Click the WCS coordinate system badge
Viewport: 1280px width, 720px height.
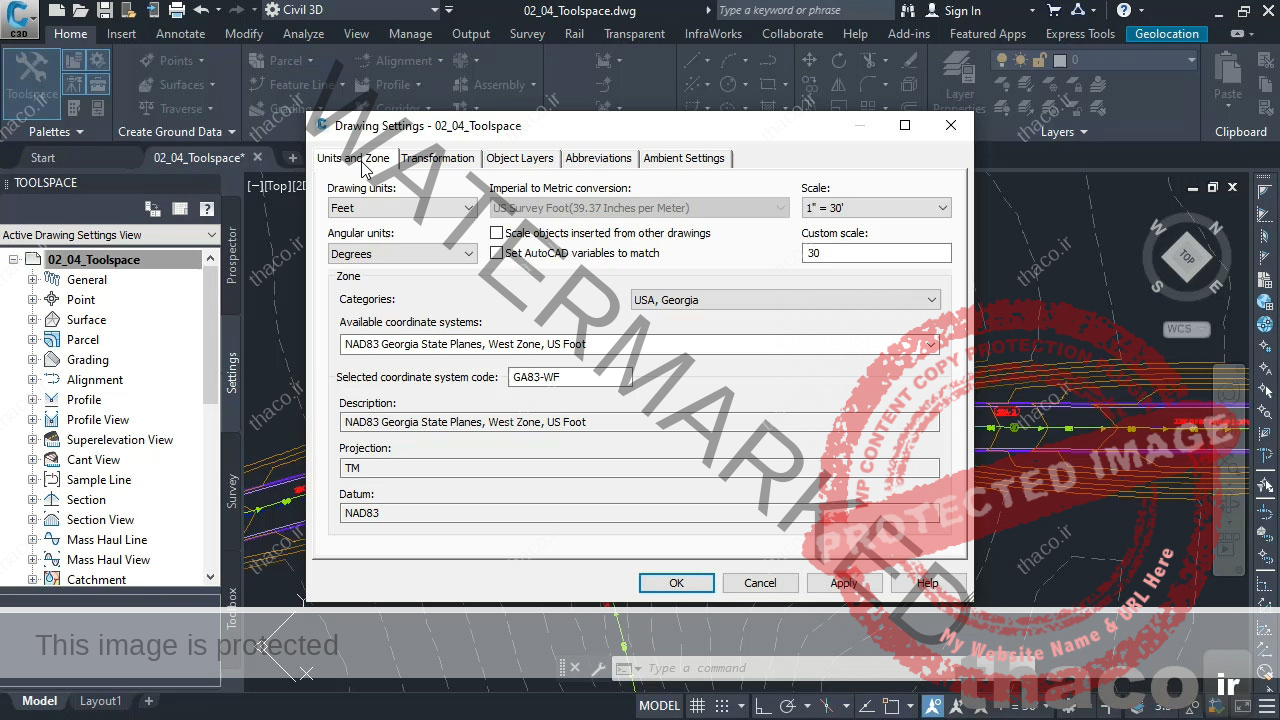[1186, 329]
